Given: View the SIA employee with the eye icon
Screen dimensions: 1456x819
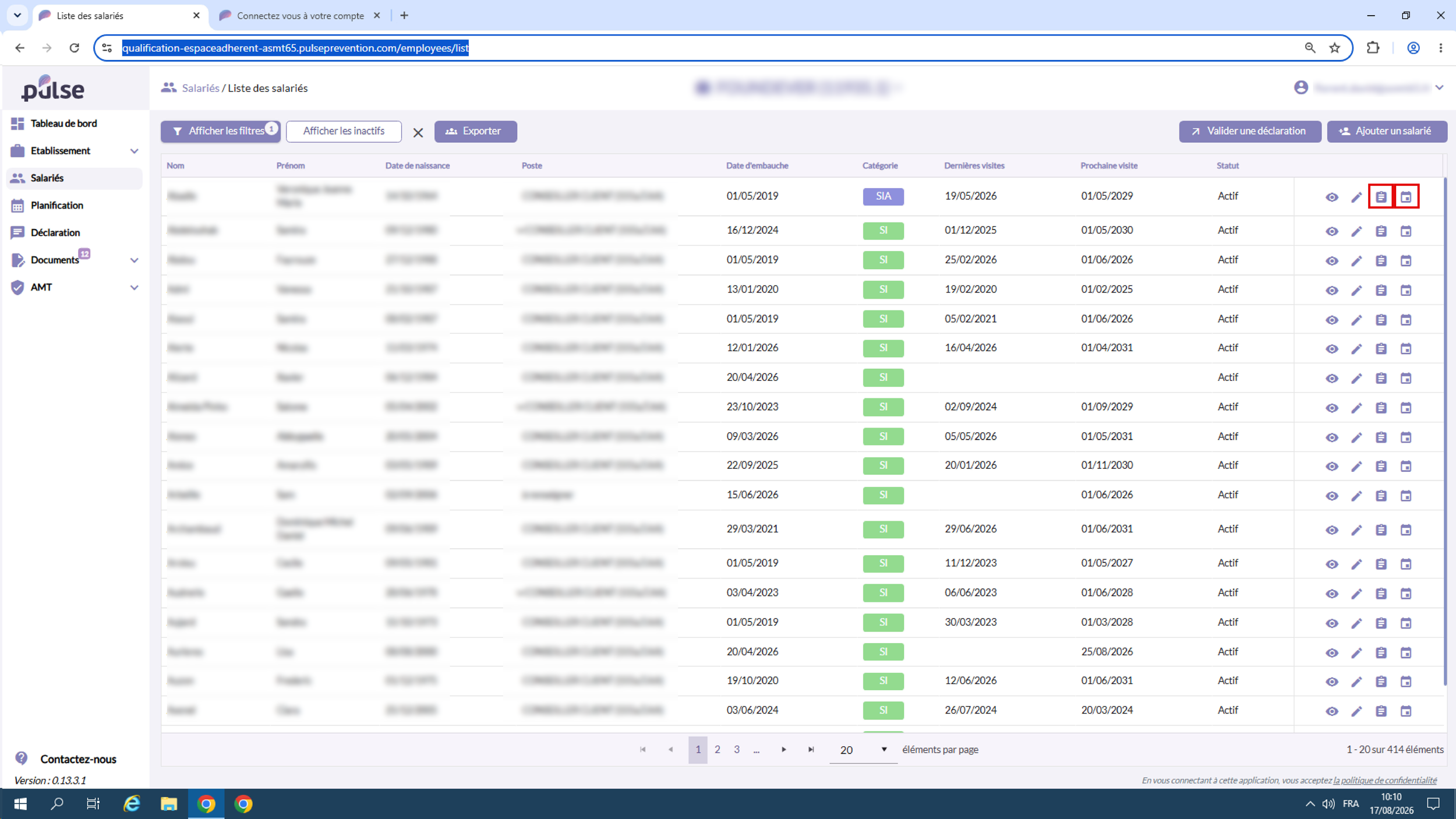Looking at the screenshot, I should pos(1331,197).
